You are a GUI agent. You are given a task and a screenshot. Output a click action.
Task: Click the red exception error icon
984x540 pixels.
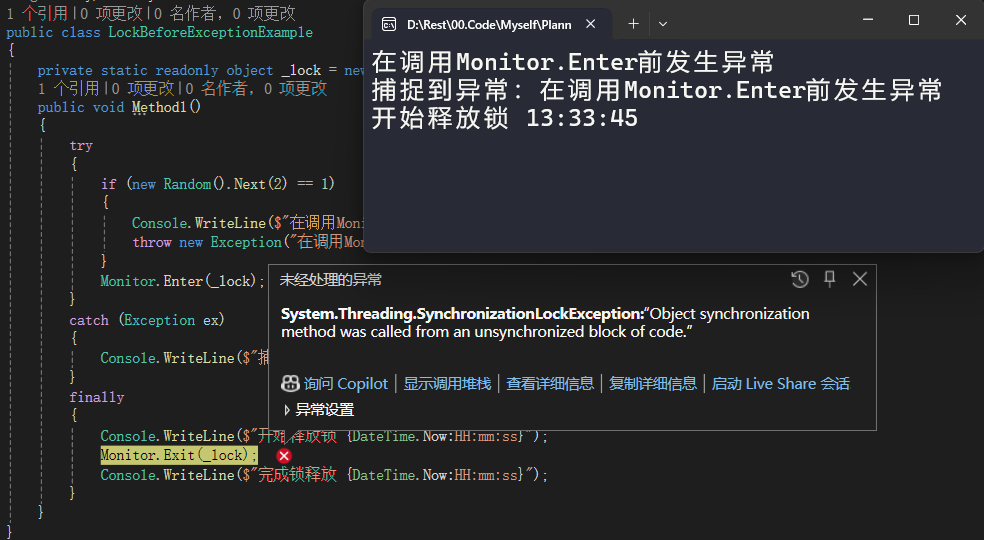pos(284,456)
